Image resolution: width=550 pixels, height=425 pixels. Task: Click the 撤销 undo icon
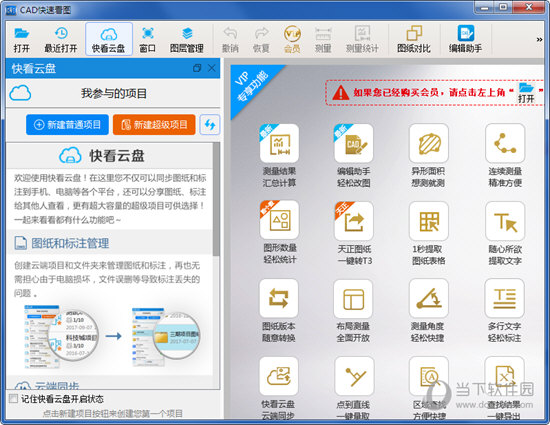pos(230,40)
